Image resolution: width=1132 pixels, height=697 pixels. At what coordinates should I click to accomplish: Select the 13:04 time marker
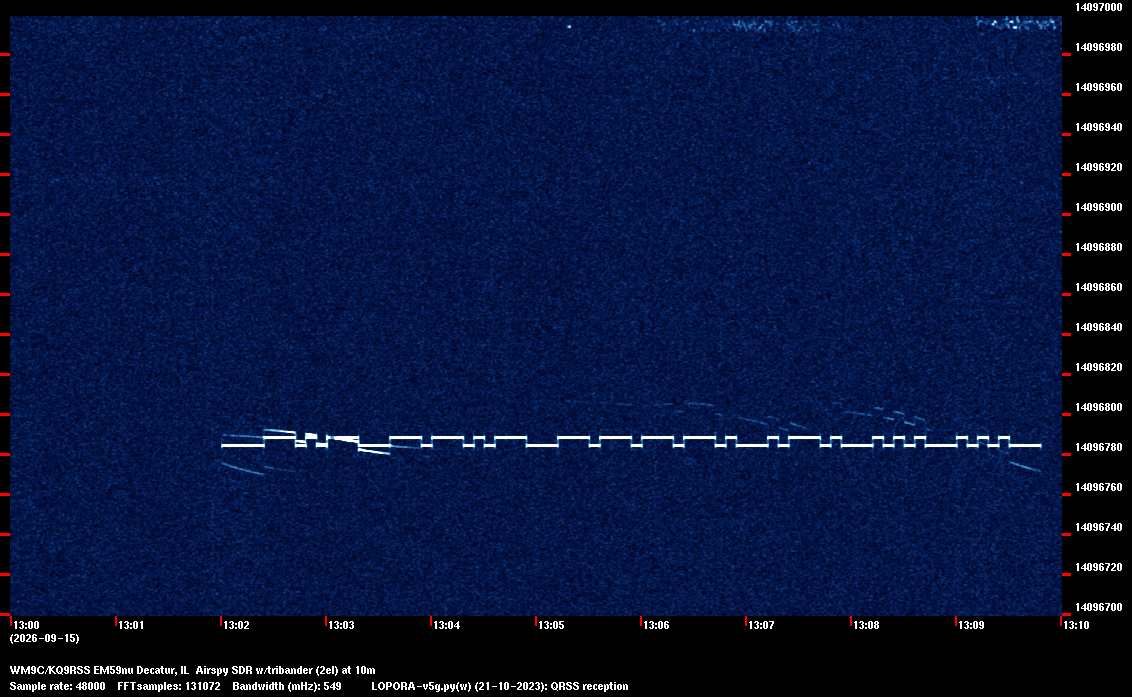tap(446, 625)
